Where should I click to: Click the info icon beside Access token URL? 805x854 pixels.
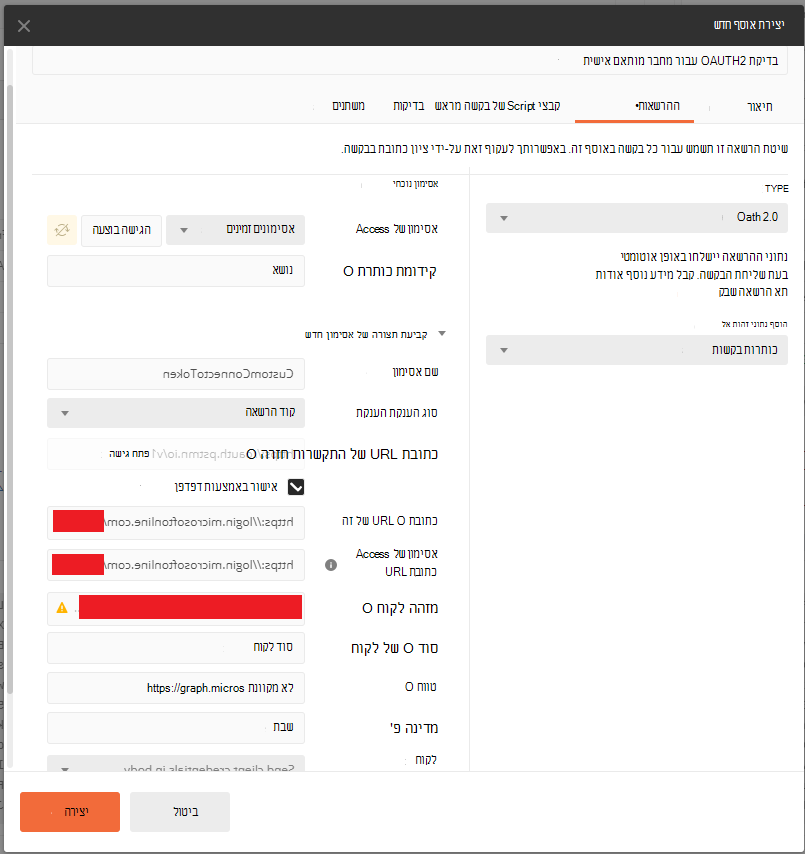pyautogui.click(x=331, y=565)
